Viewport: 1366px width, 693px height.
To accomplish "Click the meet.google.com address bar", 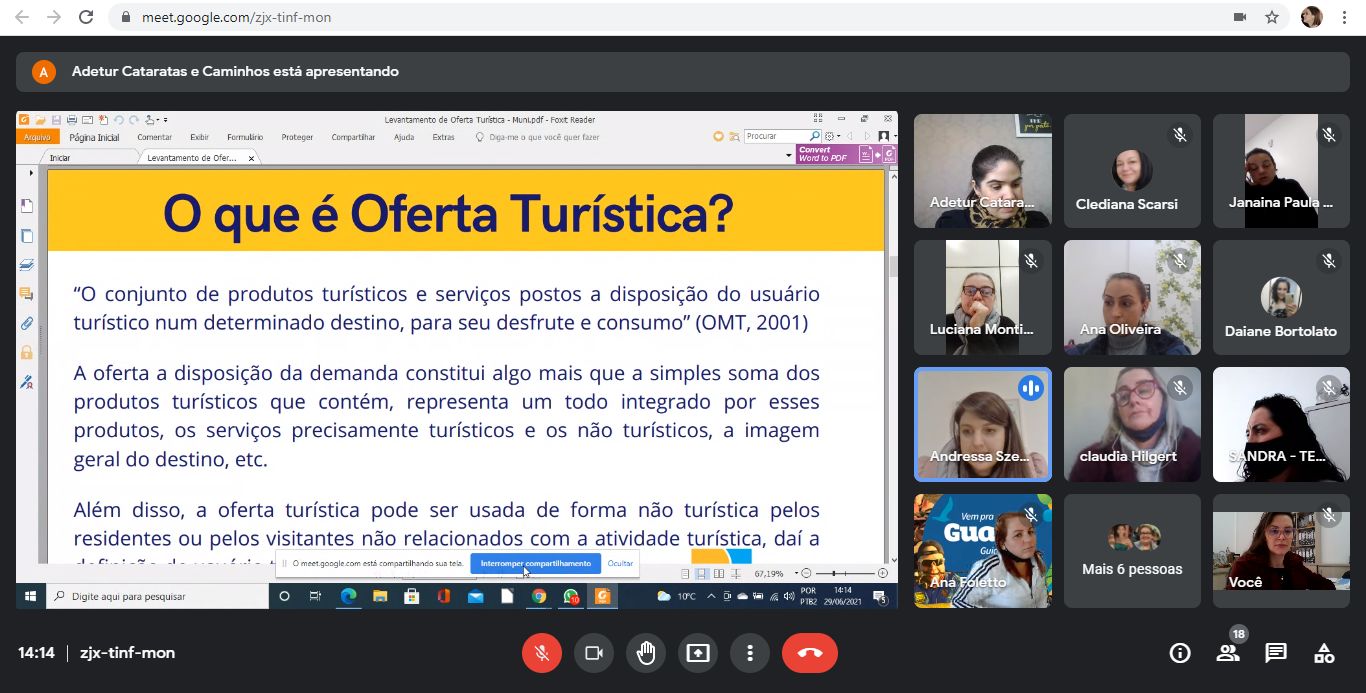I will [x=600, y=17].
